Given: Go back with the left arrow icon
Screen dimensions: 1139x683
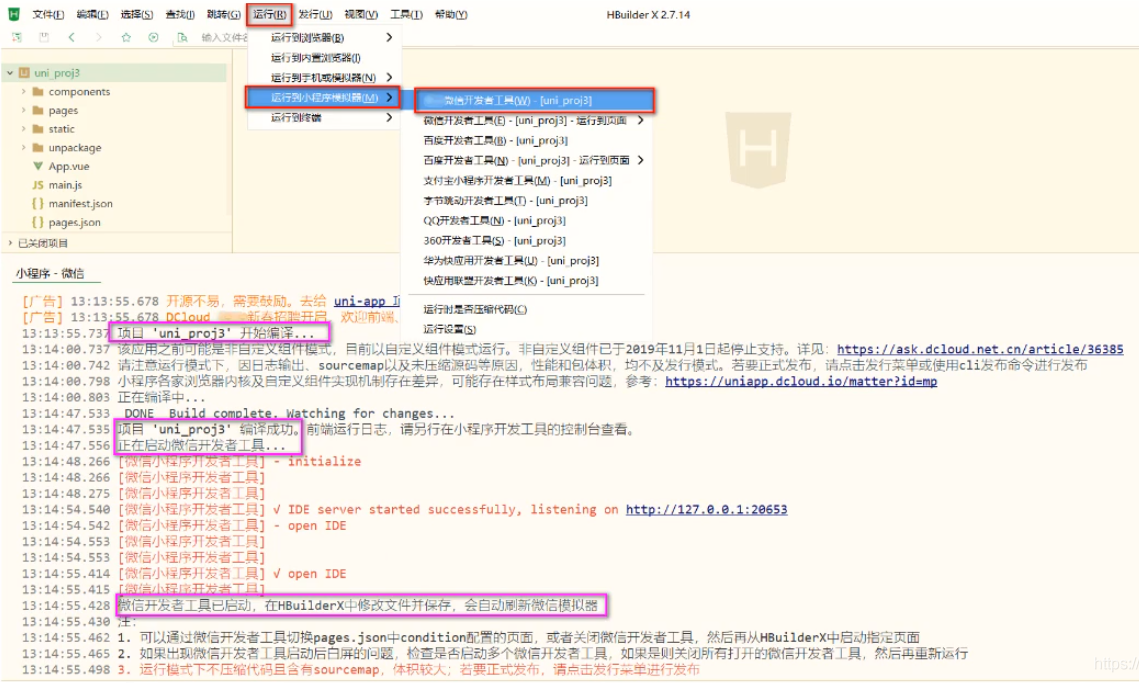Looking at the screenshot, I should point(71,37).
